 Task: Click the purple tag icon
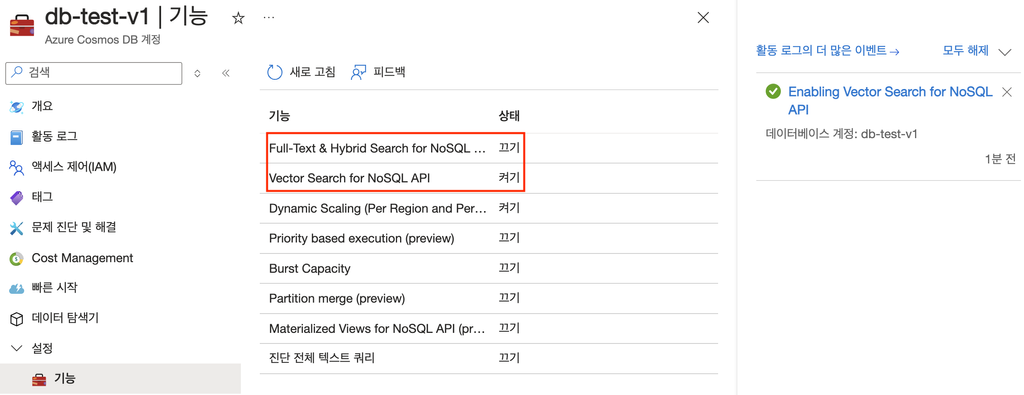point(17,197)
